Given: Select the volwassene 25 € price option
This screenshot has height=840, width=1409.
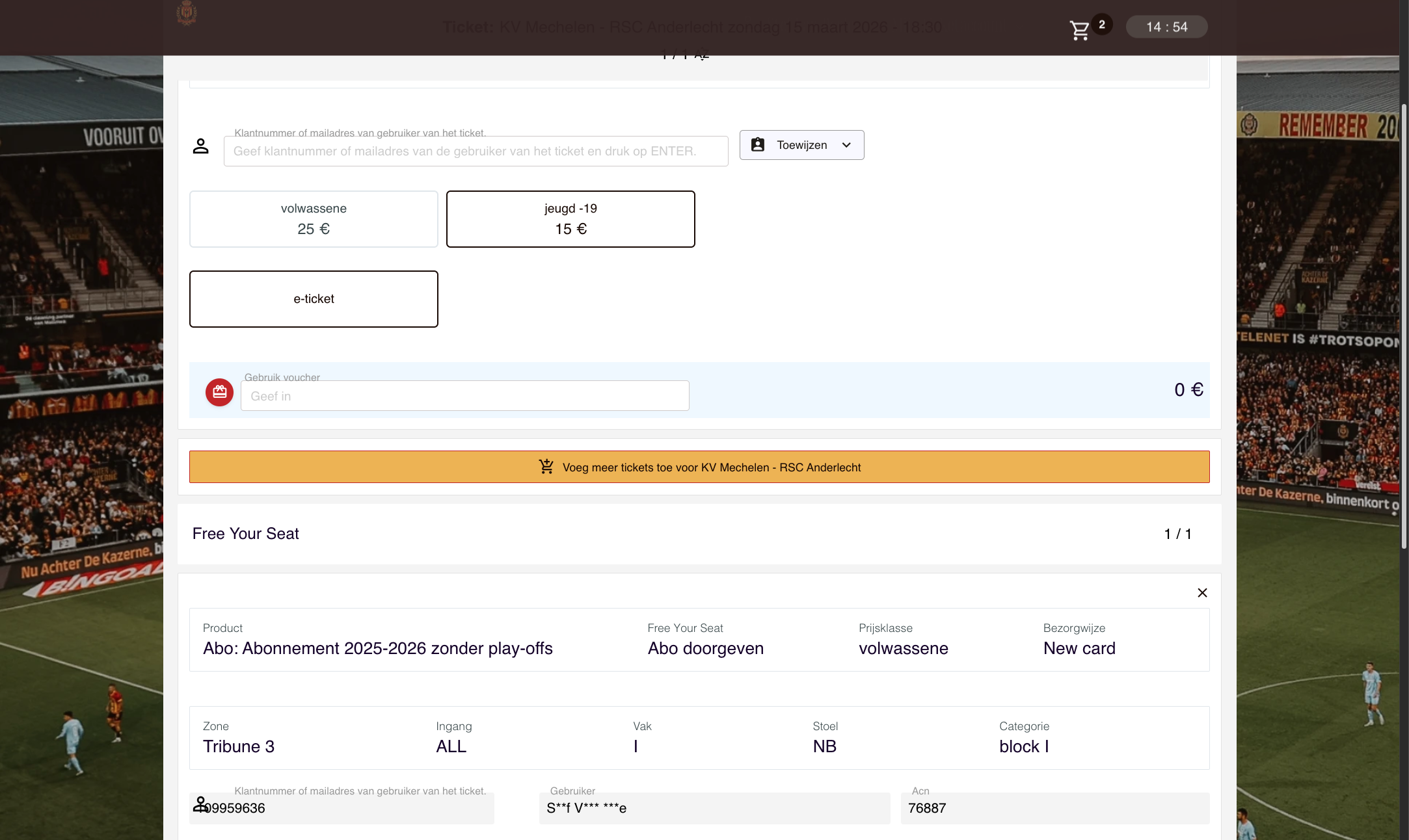Looking at the screenshot, I should [314, 219].
